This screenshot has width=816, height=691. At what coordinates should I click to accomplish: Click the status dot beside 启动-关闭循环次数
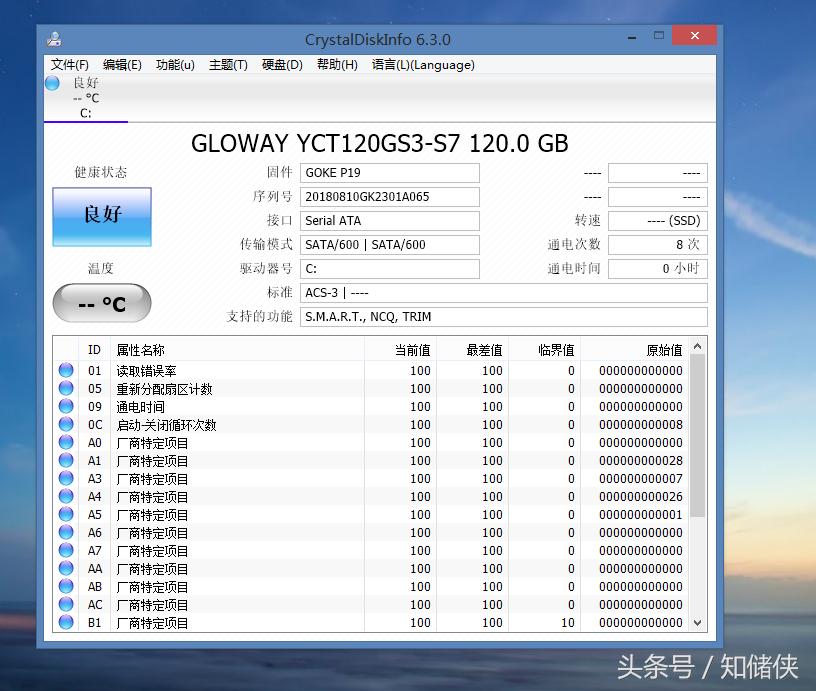click(65, 425)
